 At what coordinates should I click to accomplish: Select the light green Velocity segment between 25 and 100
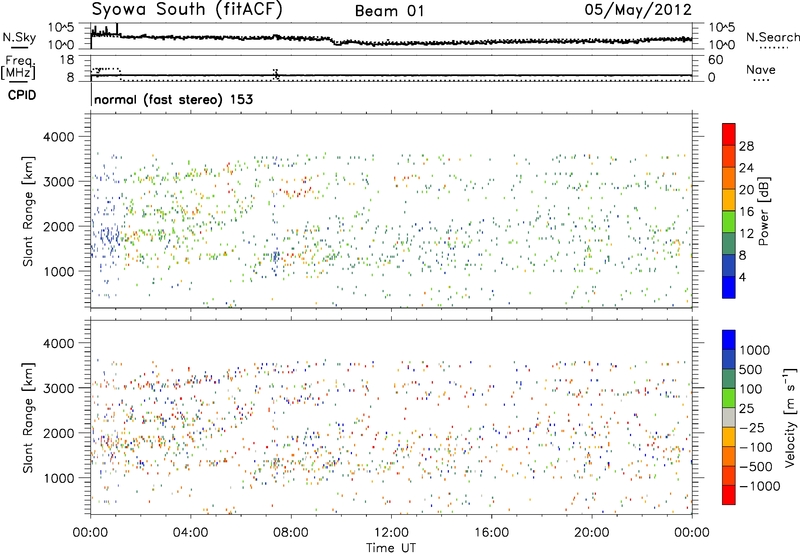tap(729, 398)
